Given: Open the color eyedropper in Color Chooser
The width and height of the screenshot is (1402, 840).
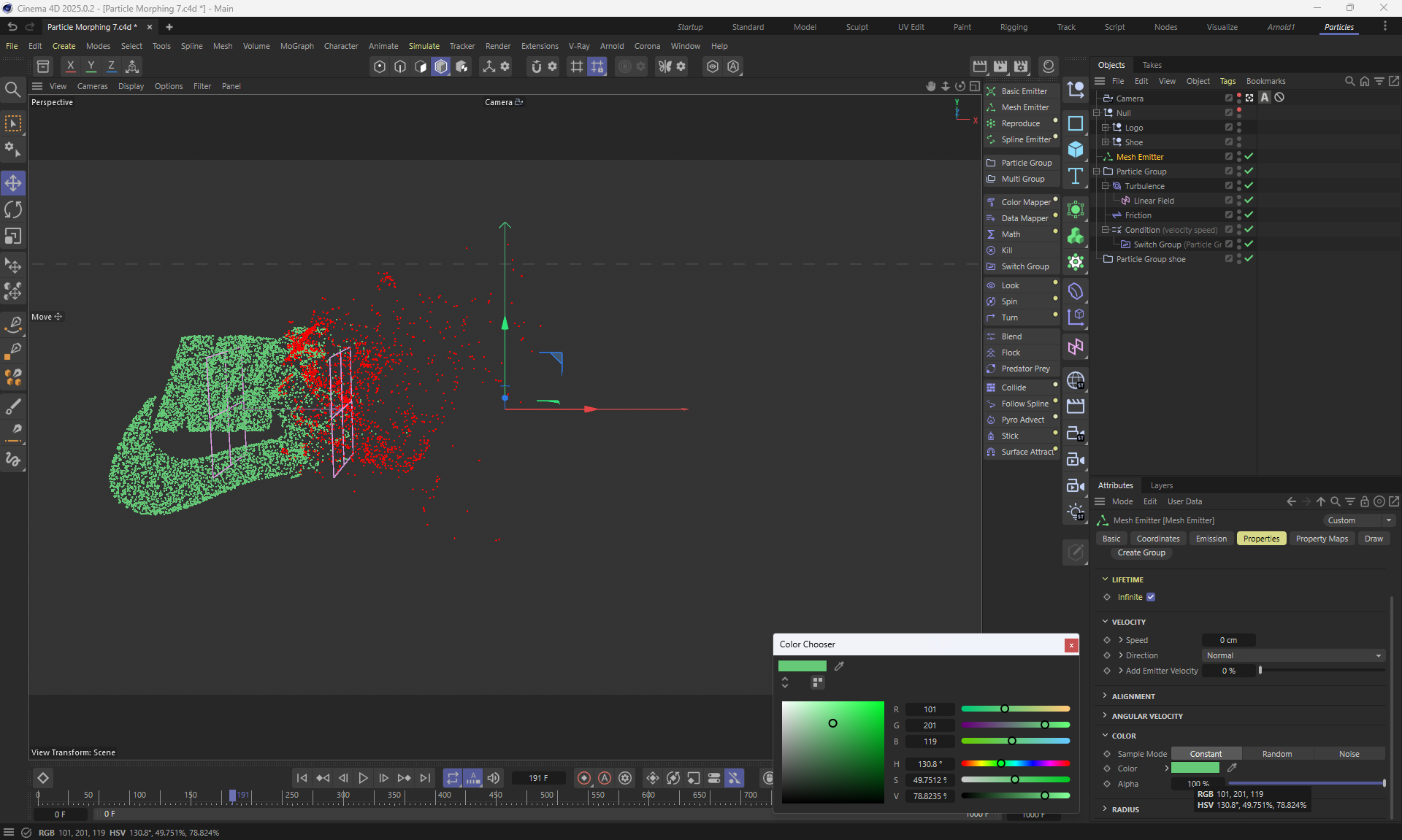Looking at the screenshot, I should (x=840, y=666).
